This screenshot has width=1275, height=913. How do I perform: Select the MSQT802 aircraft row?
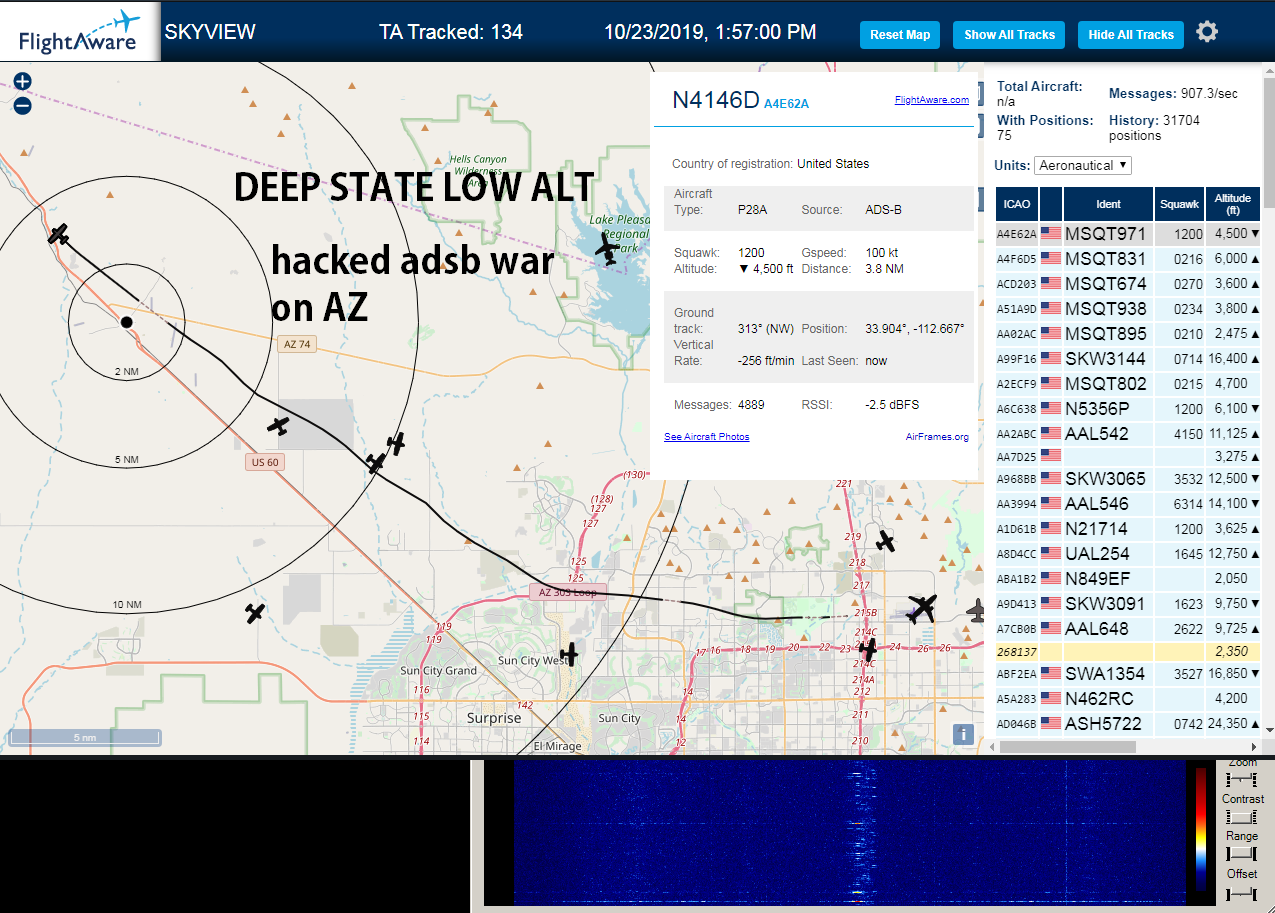pyautogui.click(x=1128, y=383)
